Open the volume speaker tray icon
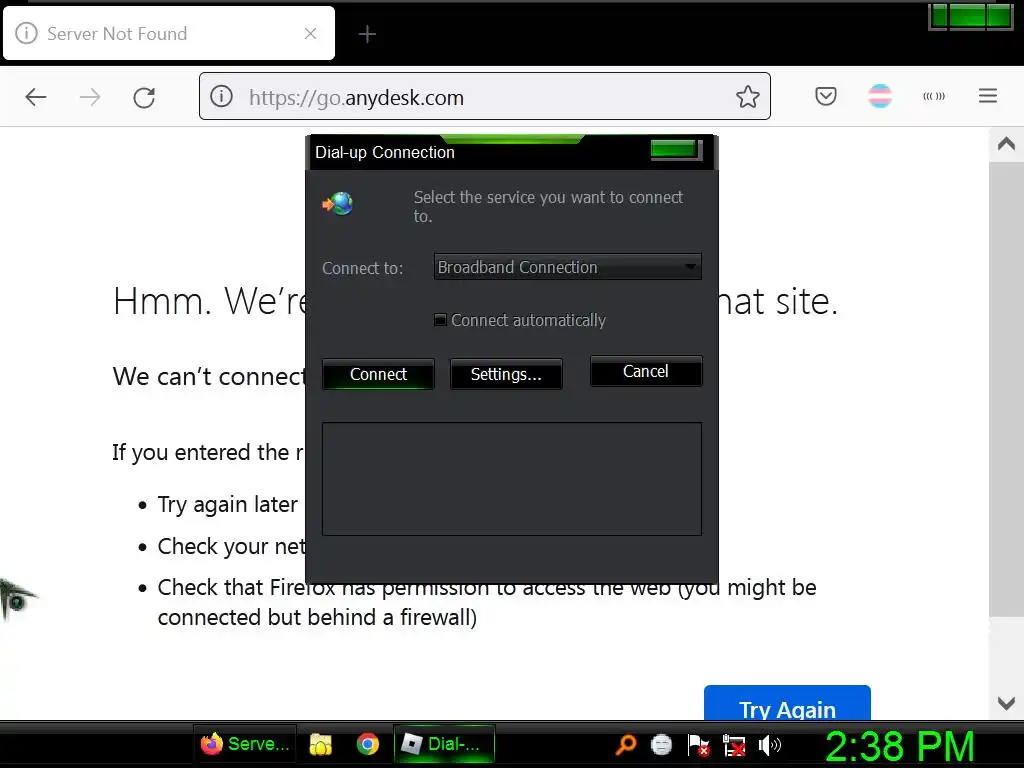1024x768 pixels. (x=769, y=744)
